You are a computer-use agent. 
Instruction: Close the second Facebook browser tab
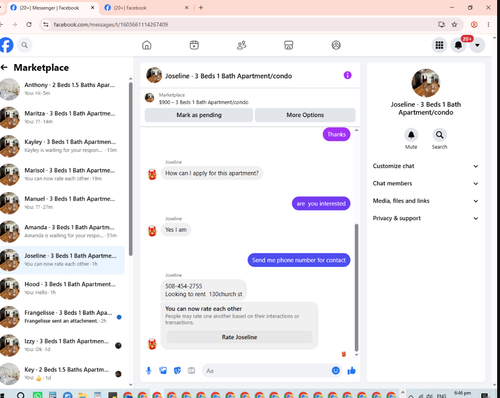point(187,8)
